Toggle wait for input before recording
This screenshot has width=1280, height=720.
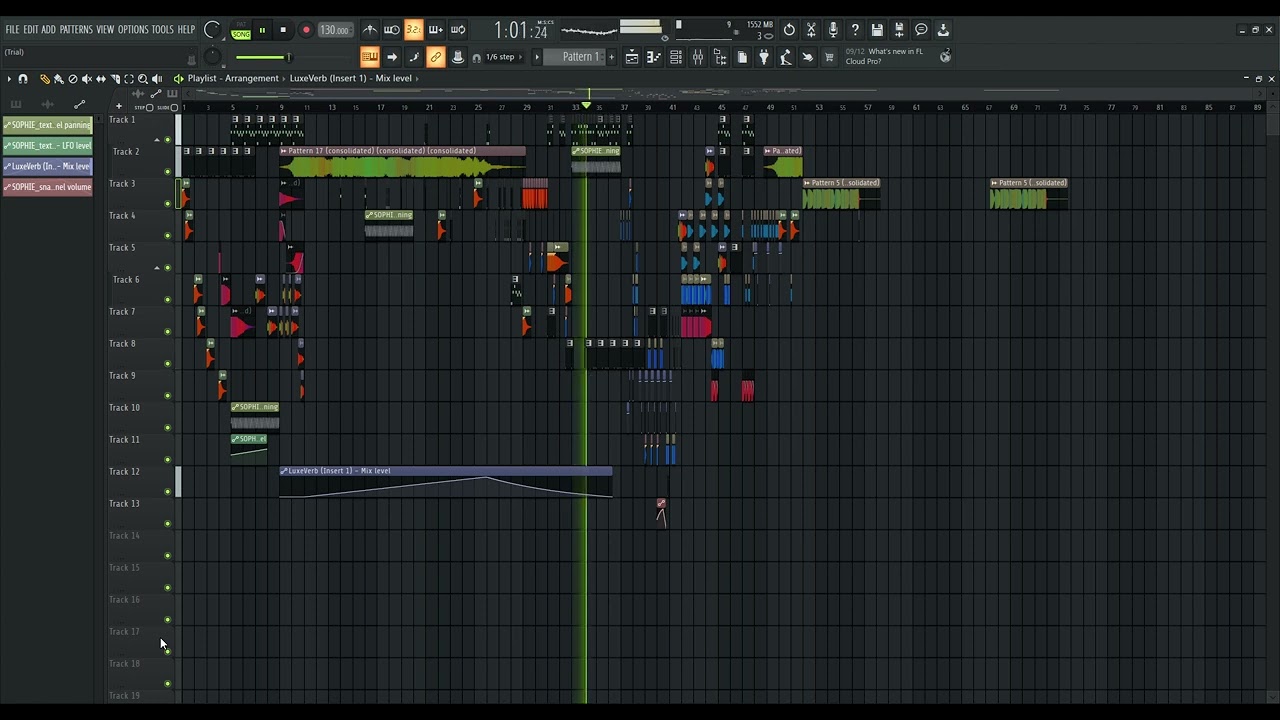(x=392, y=30)
